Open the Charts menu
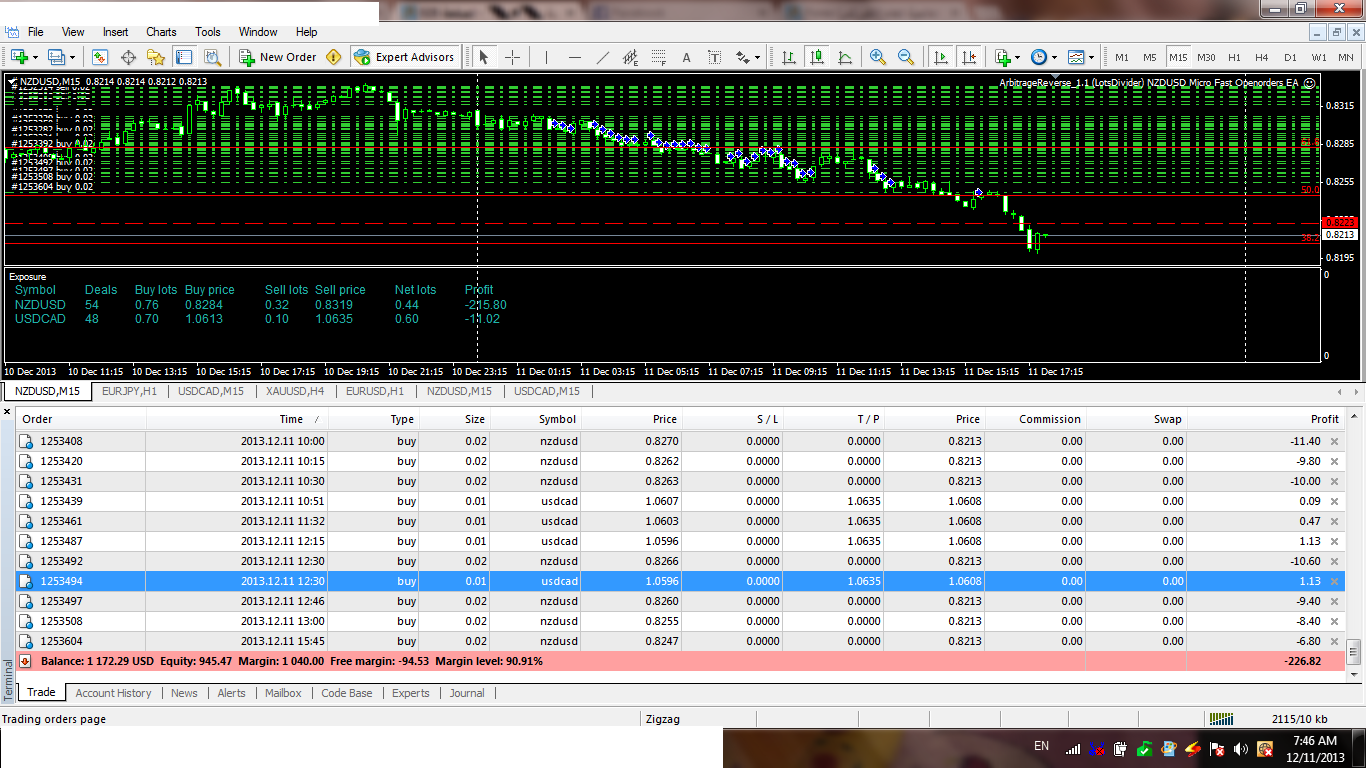This screenshot has height=768, width=1366. click(x=161, y=32)
